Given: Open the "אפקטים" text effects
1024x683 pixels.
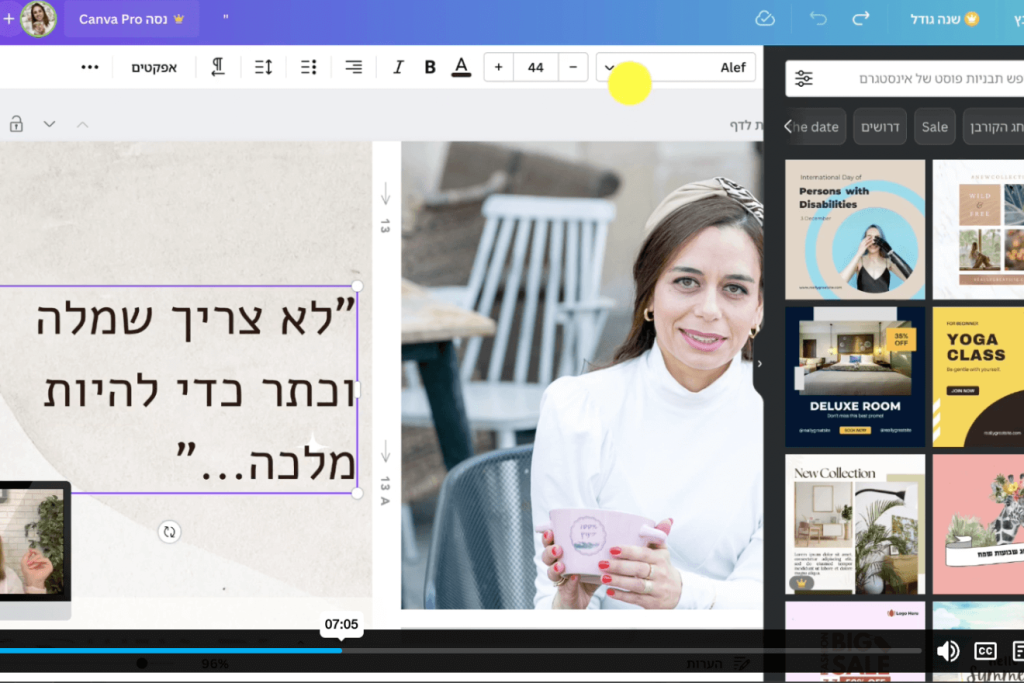Looking at the screenshot, I should [x=154, y=67].
